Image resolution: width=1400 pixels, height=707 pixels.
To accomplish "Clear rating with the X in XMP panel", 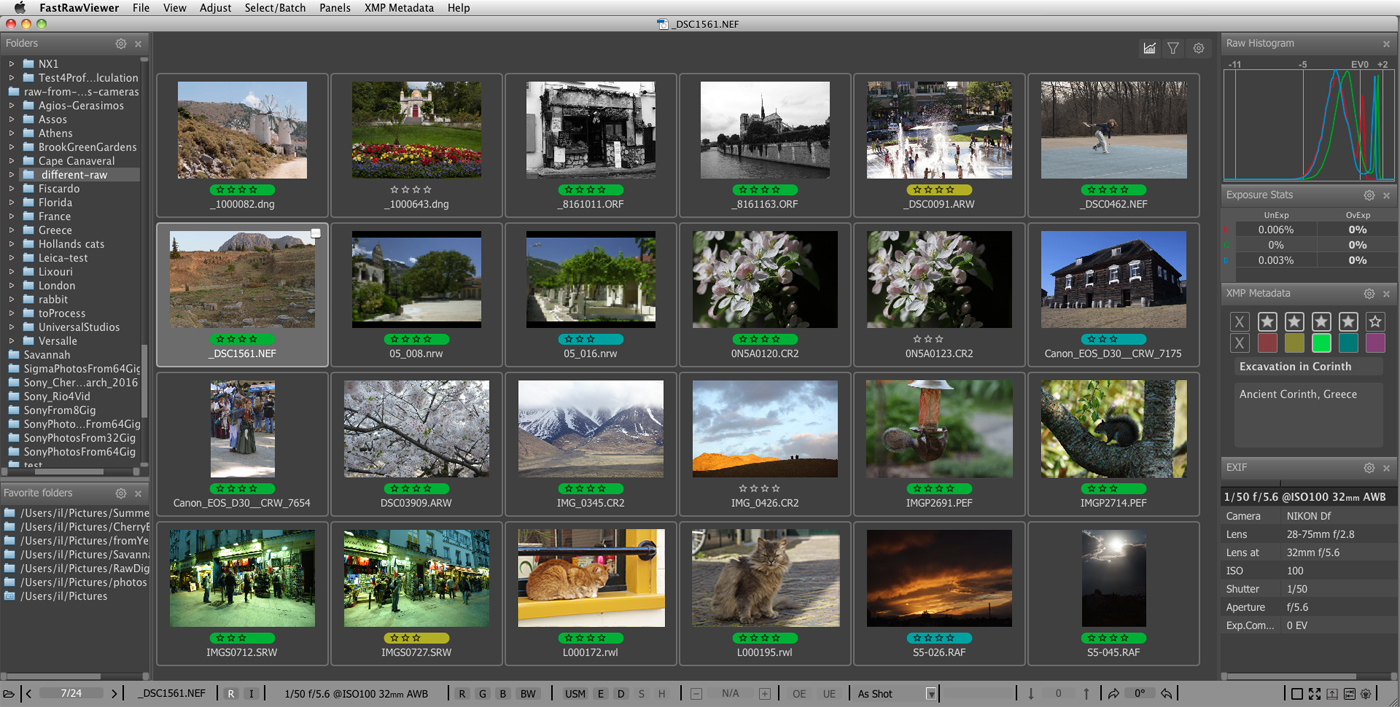I will (x=1238, y=321).
